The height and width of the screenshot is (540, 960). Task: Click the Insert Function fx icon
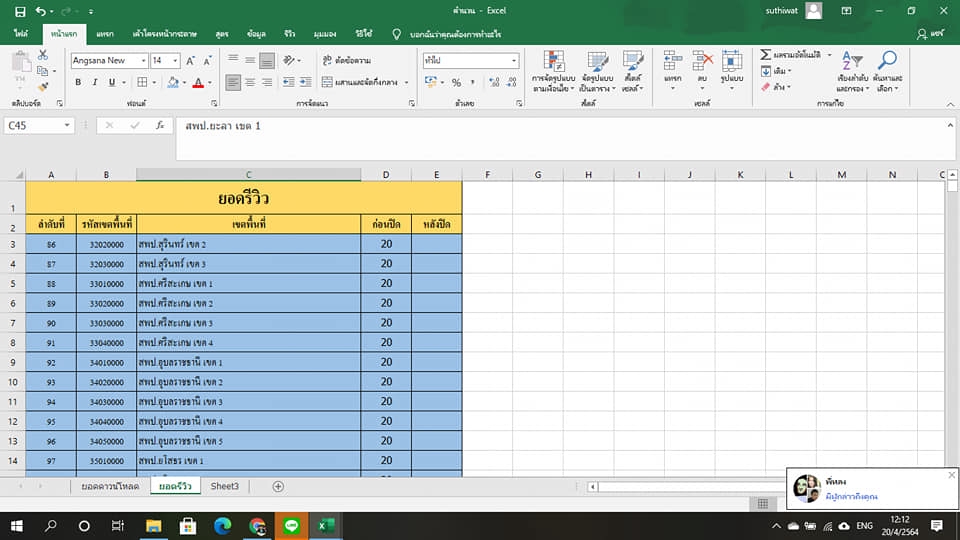(x=159, y=126)
